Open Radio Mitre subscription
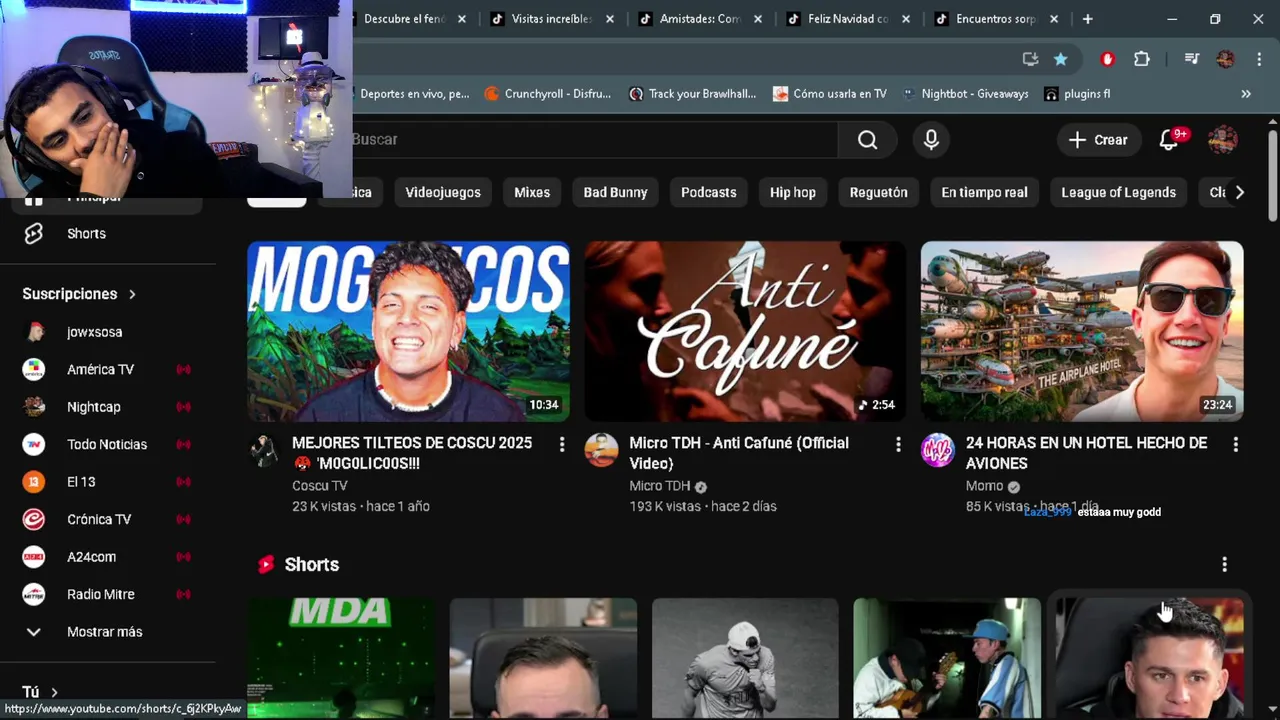The image size is (1280, 720). pyautogui.click(x=108, y=594)
